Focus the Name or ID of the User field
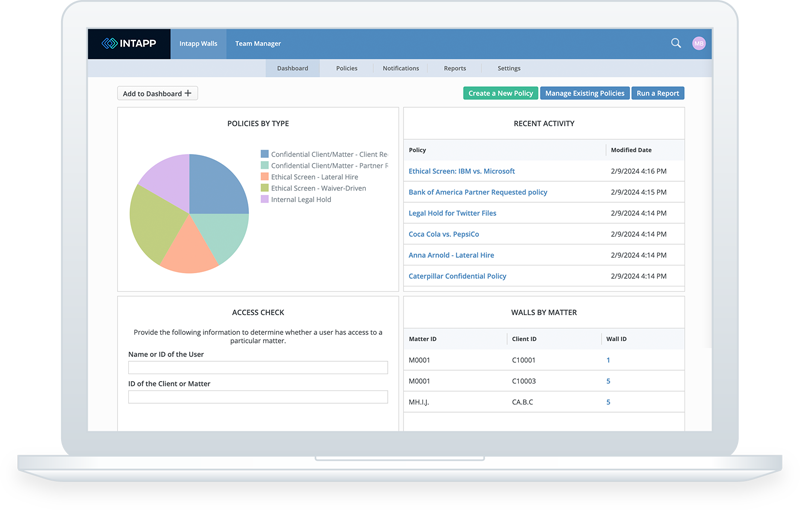 258,367
